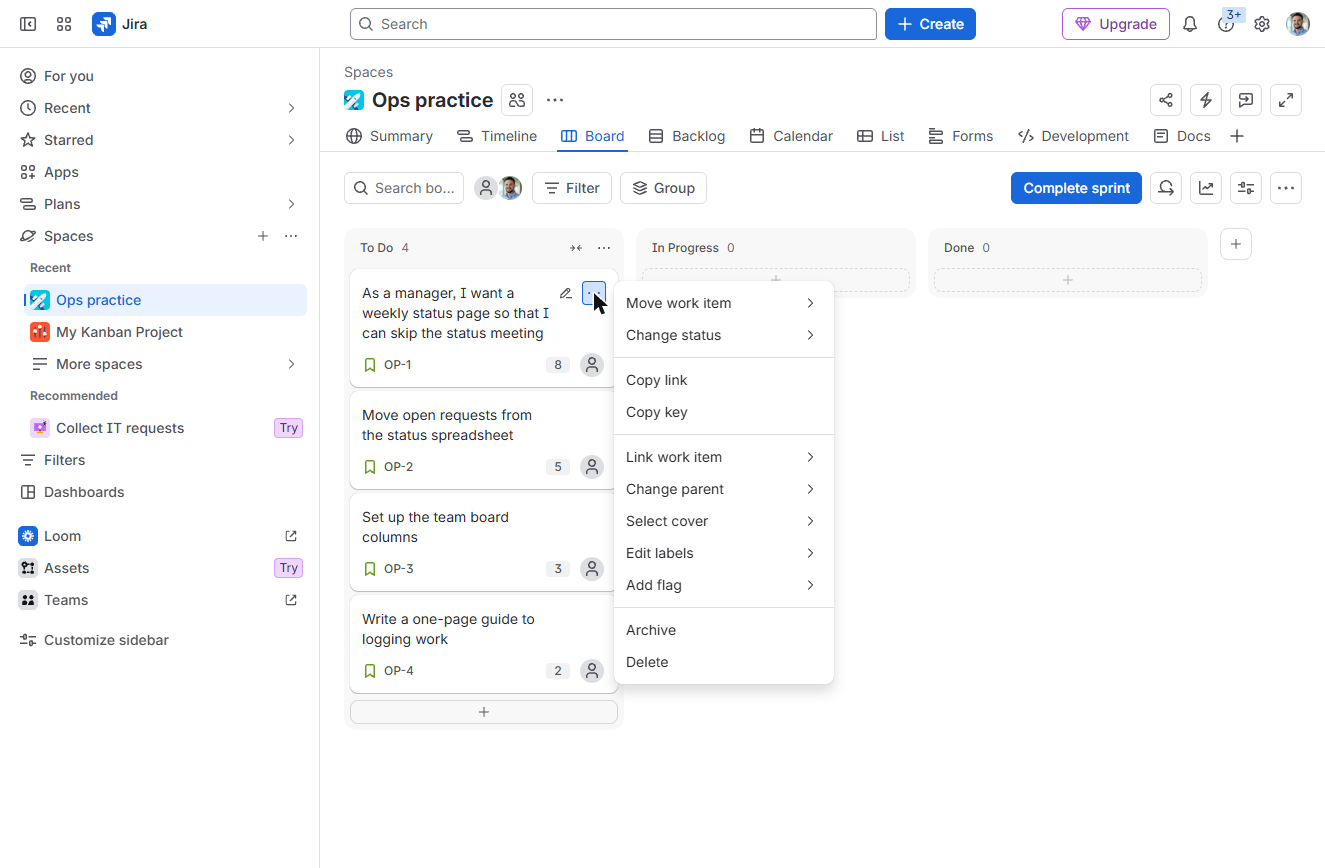Click the Complete sprint button
This screenshot has height=868, width=1325.
click(1076, 188)
